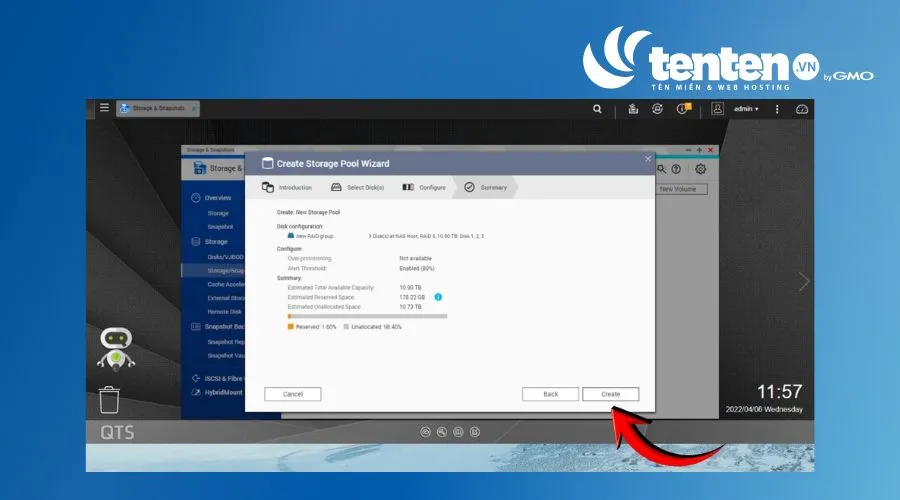Select the Summary wizard step
Image resolution: width=900 pixels, height=500 pixels.
(x=486, y=187)
